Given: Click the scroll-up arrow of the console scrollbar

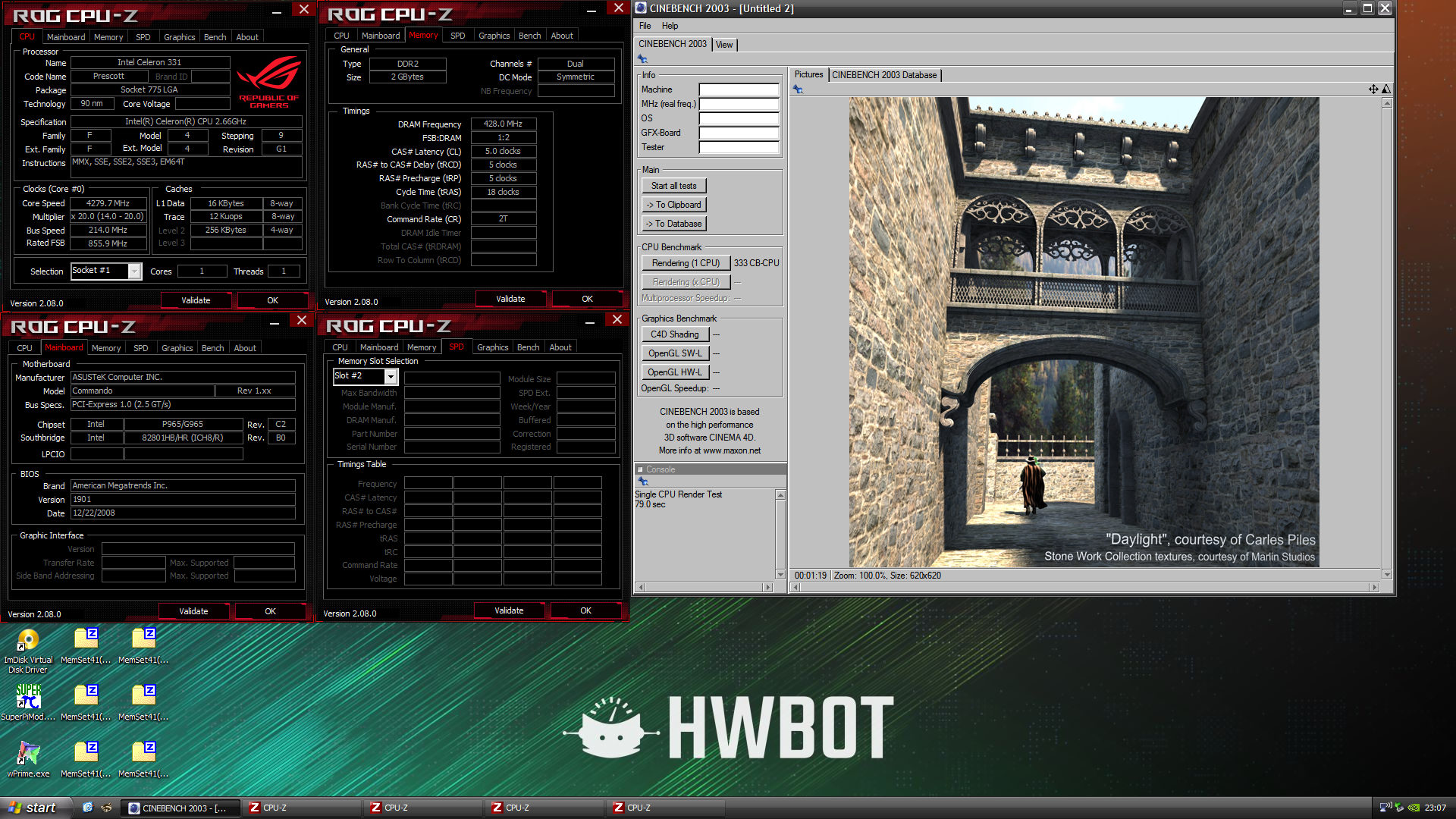Looking at the screenshot, I should (x=780, y=495).
